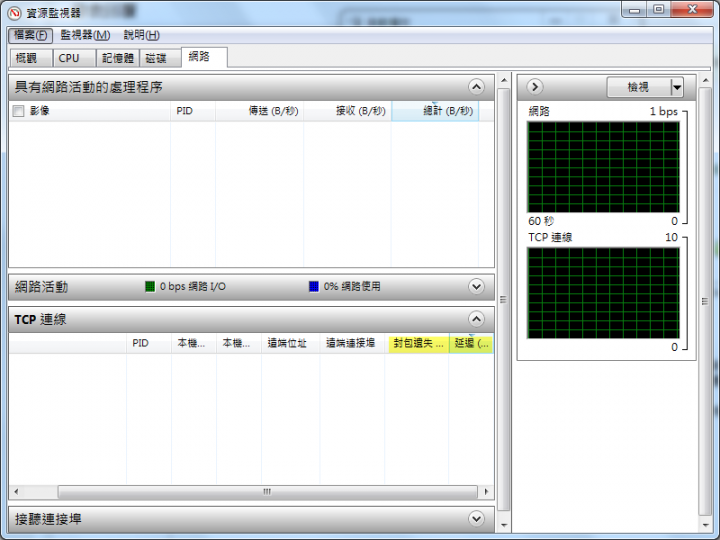Click the 0 bps 網路 I/O text
Viewport: 720px width, 540px height.
193,287
